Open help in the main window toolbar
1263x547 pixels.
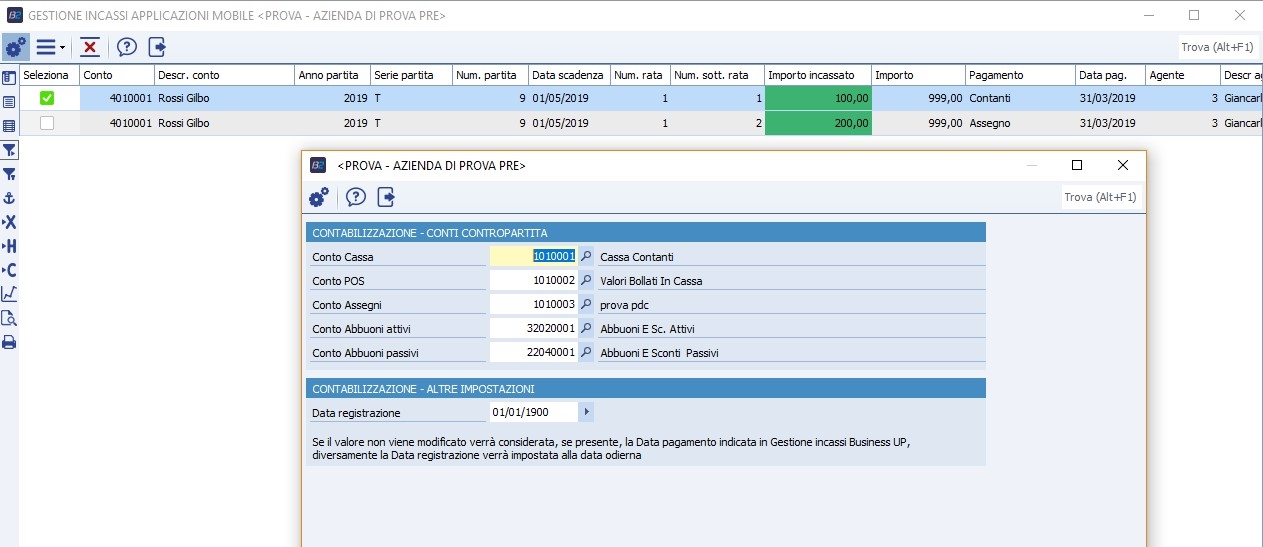tap(127, 47)
